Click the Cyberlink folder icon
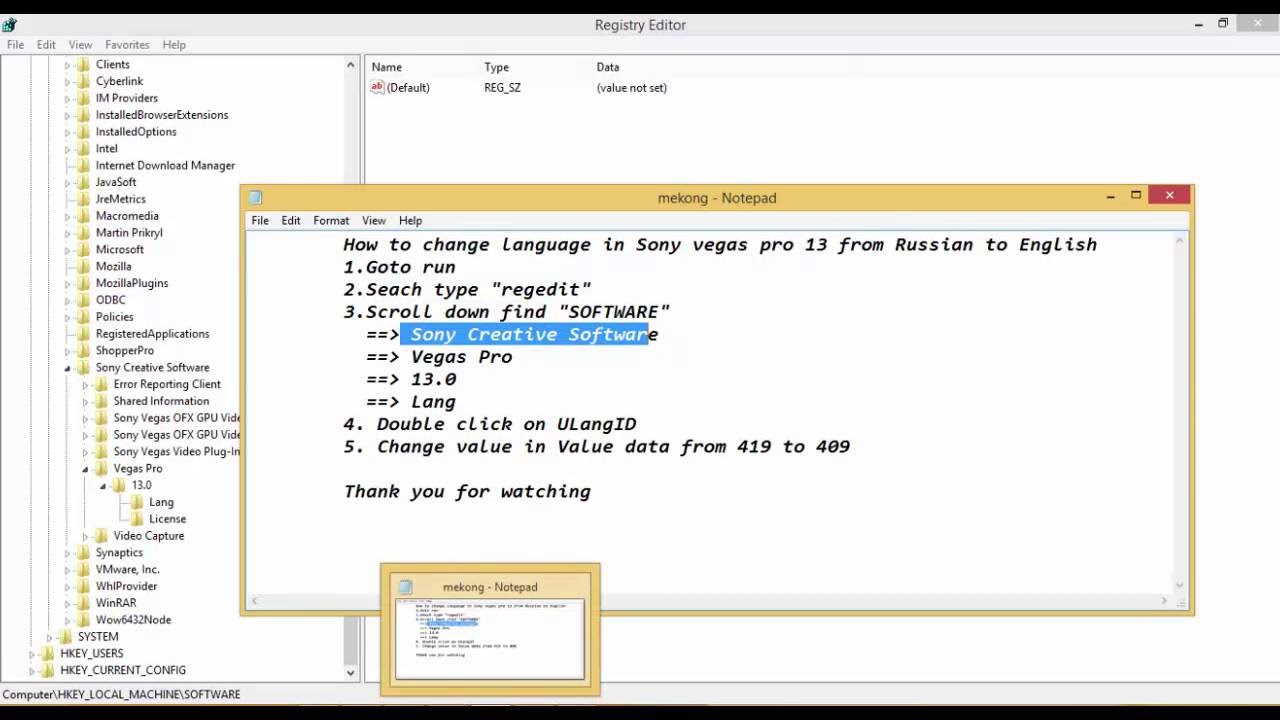The image size is (1280, 720). 84,81
